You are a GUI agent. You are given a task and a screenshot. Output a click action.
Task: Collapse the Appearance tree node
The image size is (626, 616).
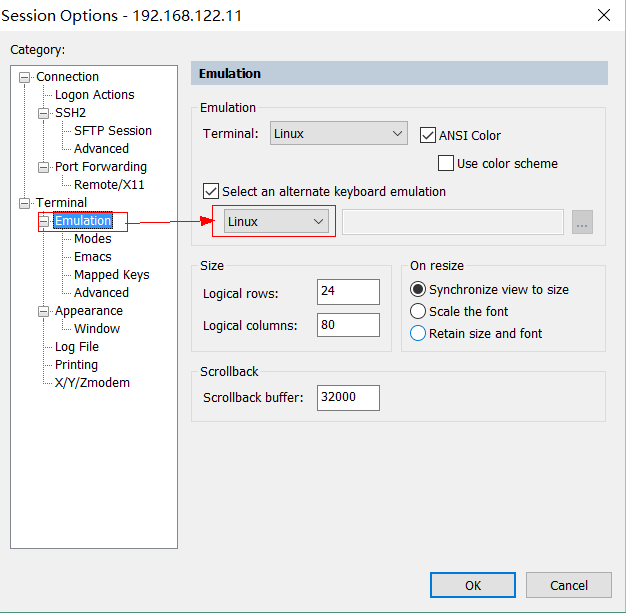tap(44, 311)
